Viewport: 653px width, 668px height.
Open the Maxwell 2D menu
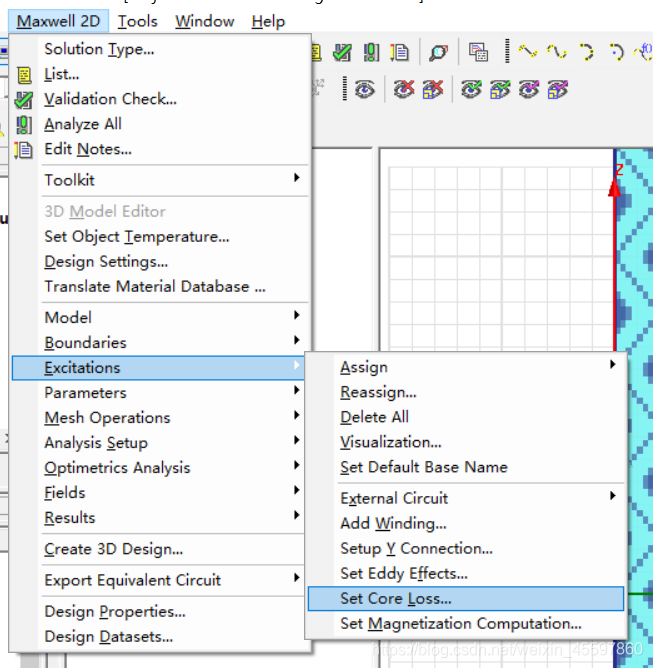pyautogui.click(x=58, y=21)
